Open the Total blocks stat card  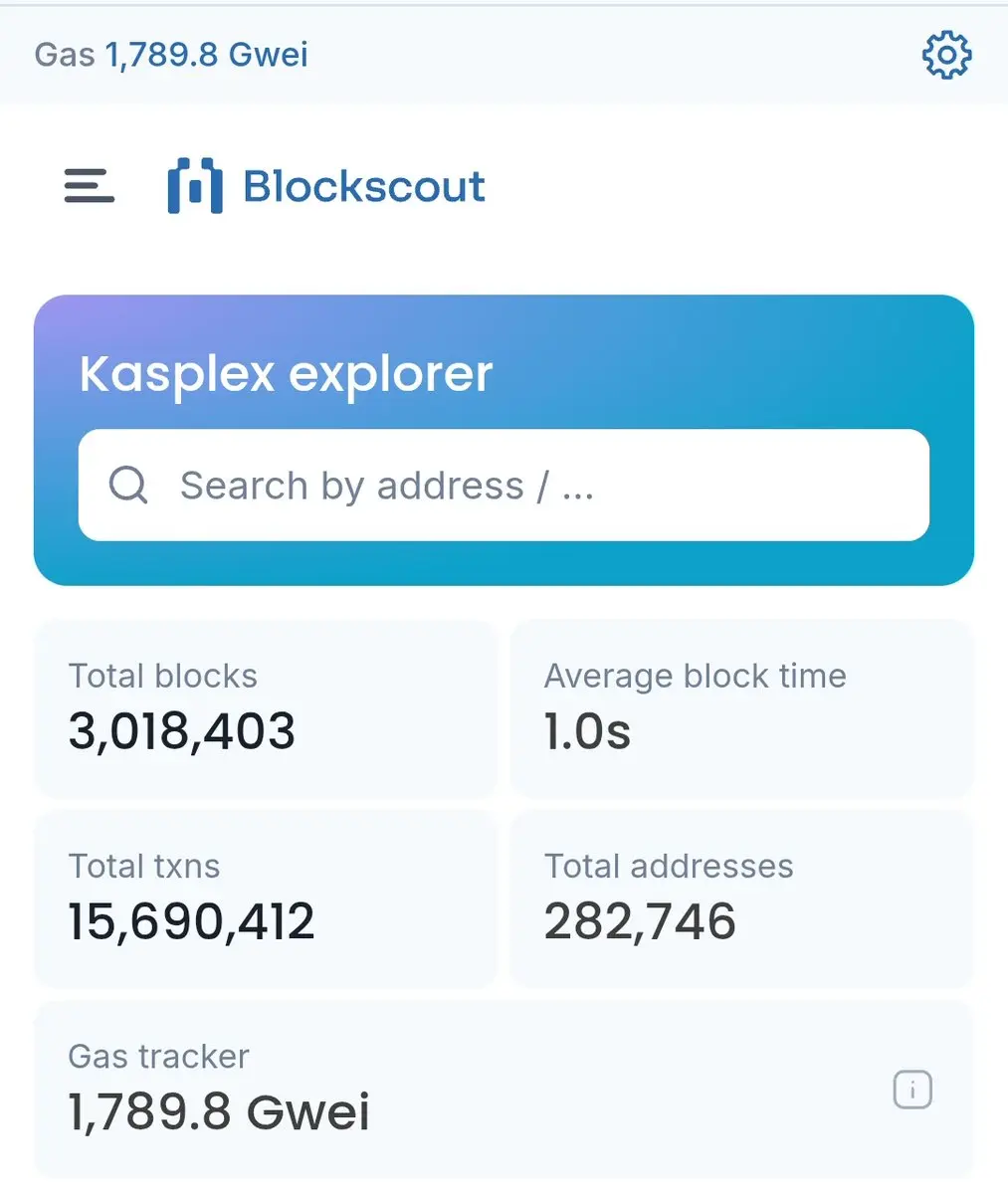click(x=266, y=708)
